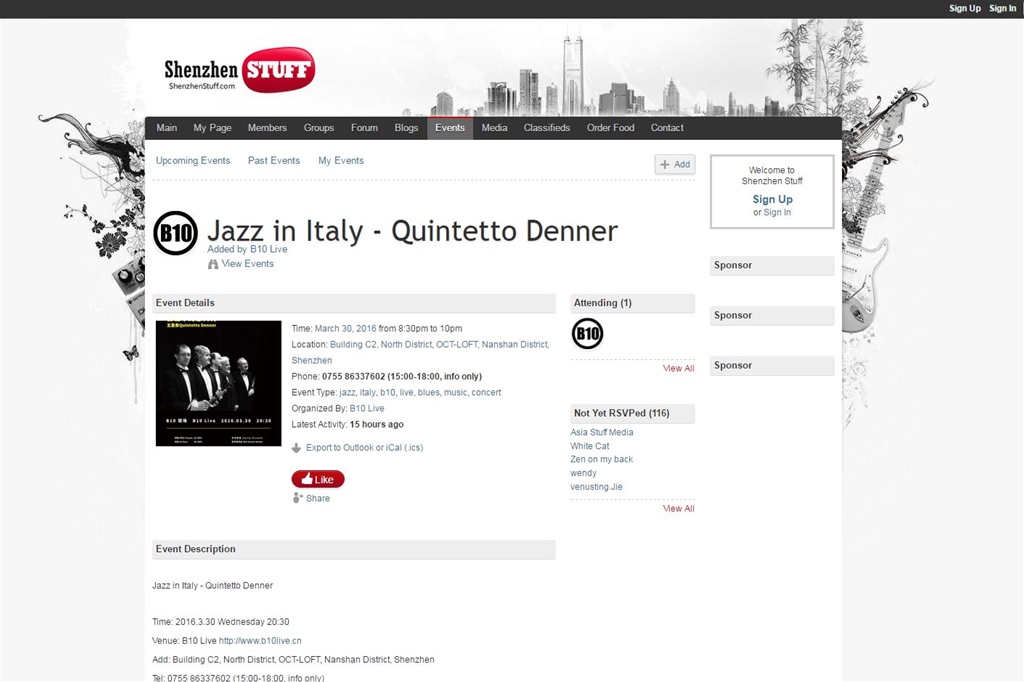Viewport: 1024px width, 682px height.
Task: Click the 'jazz' event type tag
Action: tap(347, 393)
